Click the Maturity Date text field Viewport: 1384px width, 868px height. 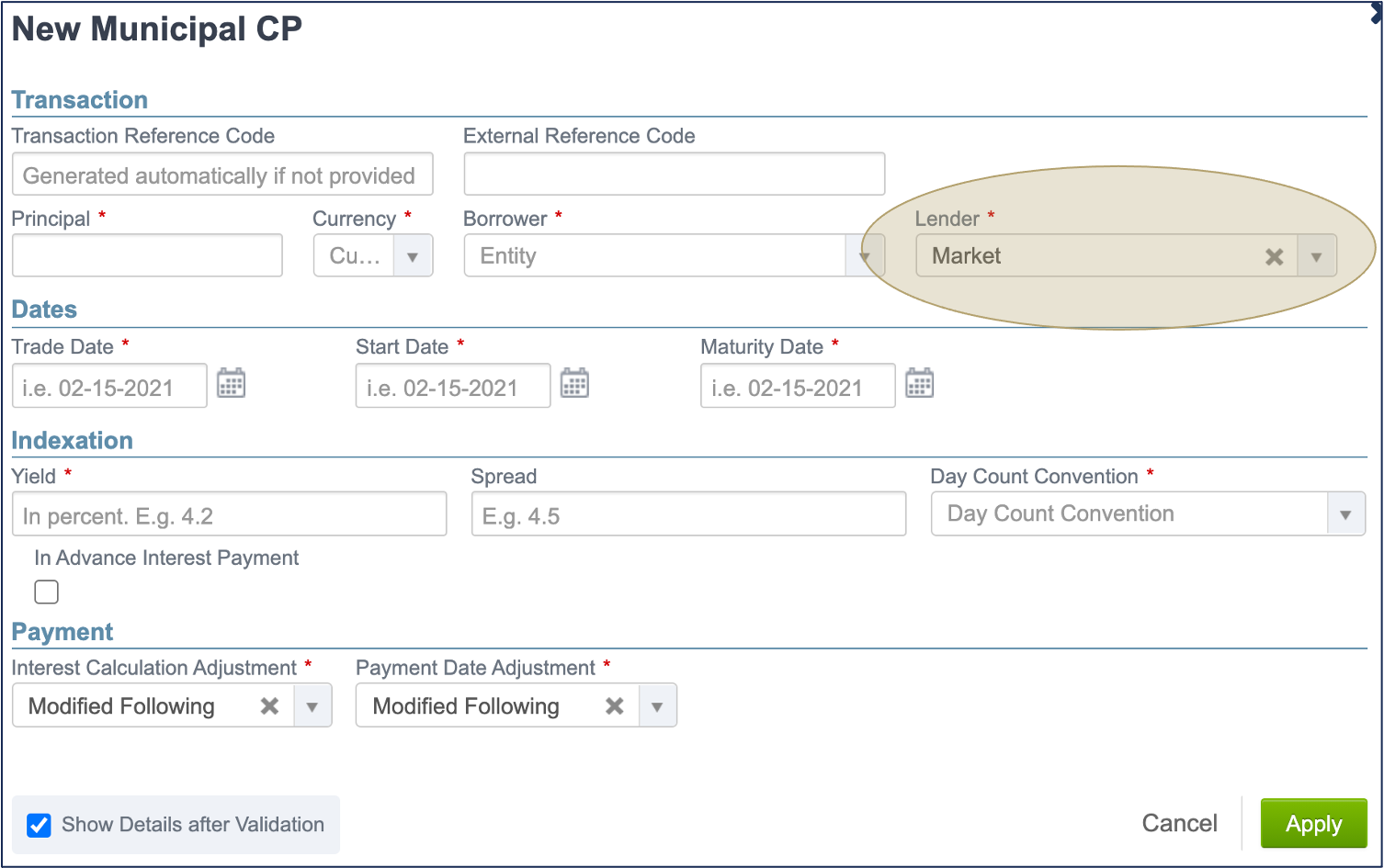[x=798, y=386]
